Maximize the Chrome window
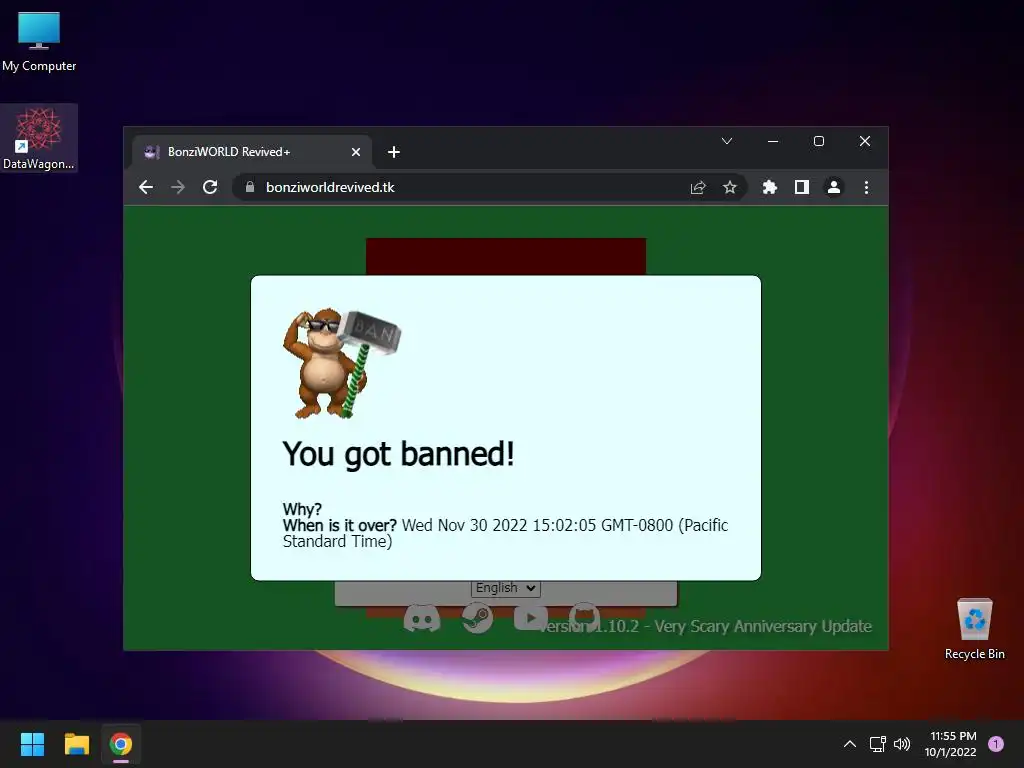Screen dimensions: 1024x768 (x=819, y=141)
